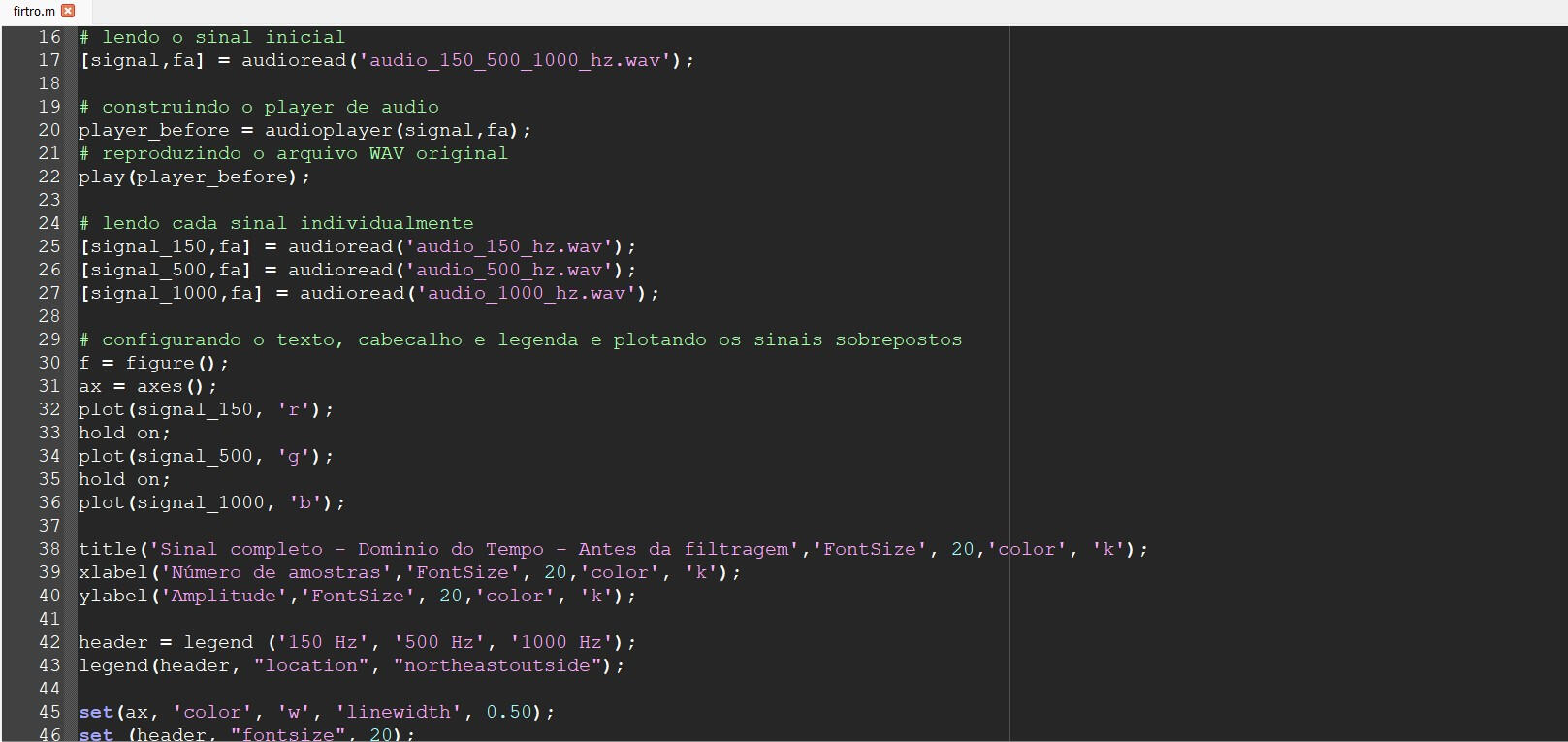Place cursor on play(player_before) line
The height and width of the screenshot is (742, 1568).
tap(194, 177)
